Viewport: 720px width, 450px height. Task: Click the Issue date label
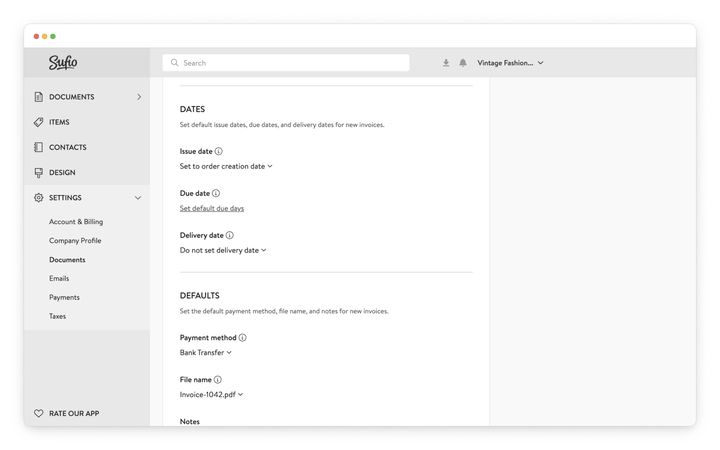[196, 151]
